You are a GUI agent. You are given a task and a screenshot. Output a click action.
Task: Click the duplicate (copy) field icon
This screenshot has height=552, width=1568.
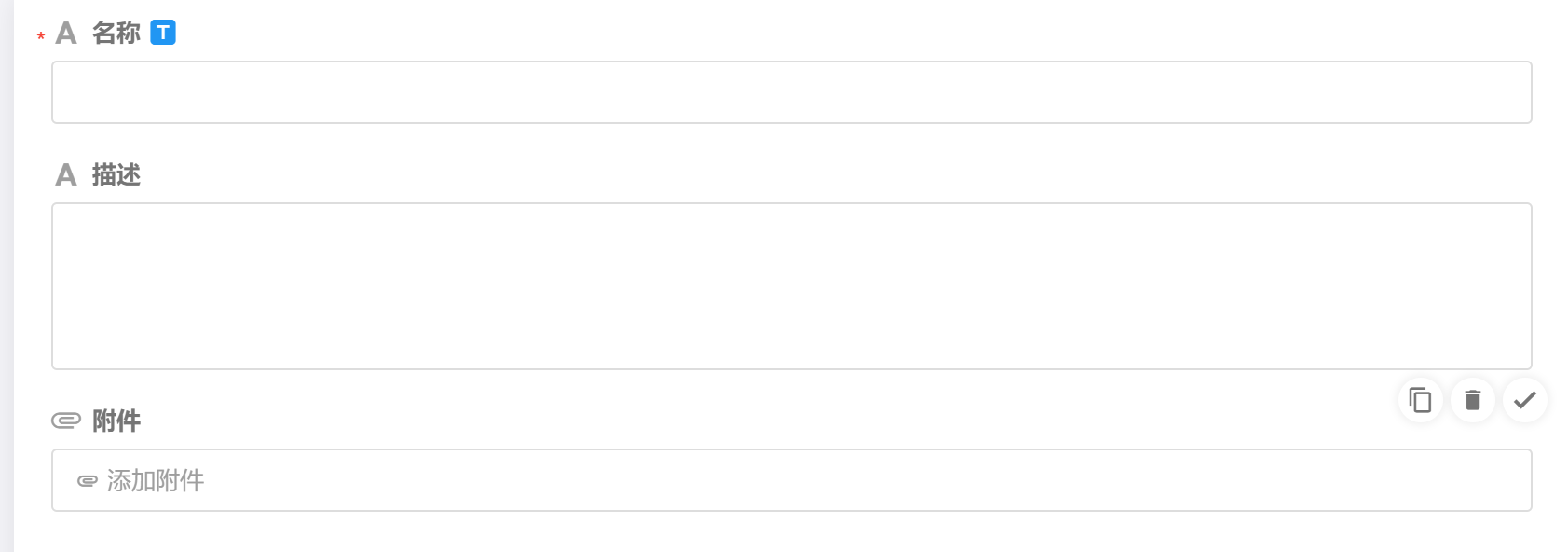(1420, 400)
